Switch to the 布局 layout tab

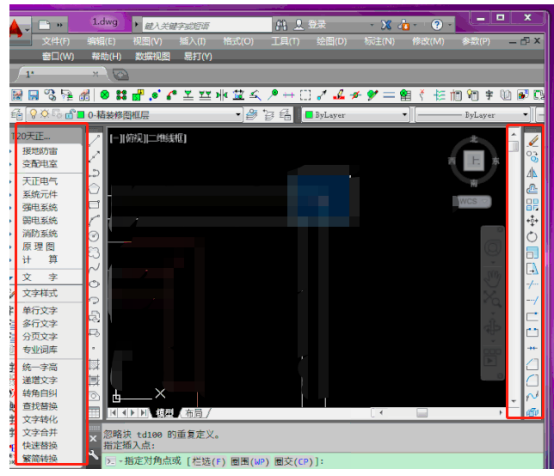pyautogui.click(x=194, y=413)
